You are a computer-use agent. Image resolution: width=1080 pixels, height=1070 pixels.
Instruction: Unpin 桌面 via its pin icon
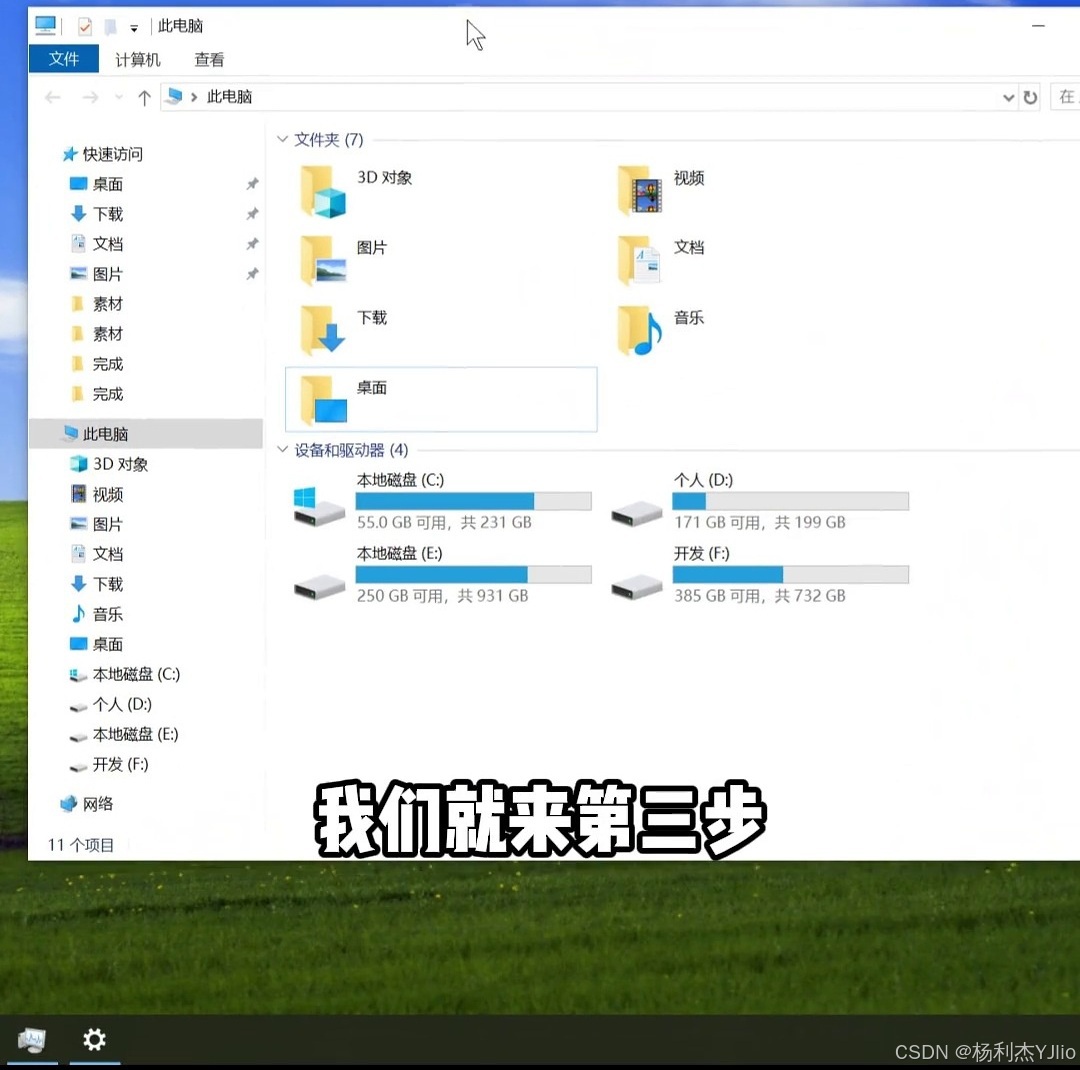[252, 184]
